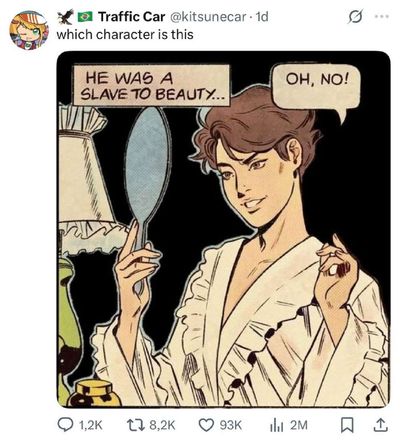Click the 8,2K reposts count
Viewport: 400px width, 445px height.
pos(162,425)
